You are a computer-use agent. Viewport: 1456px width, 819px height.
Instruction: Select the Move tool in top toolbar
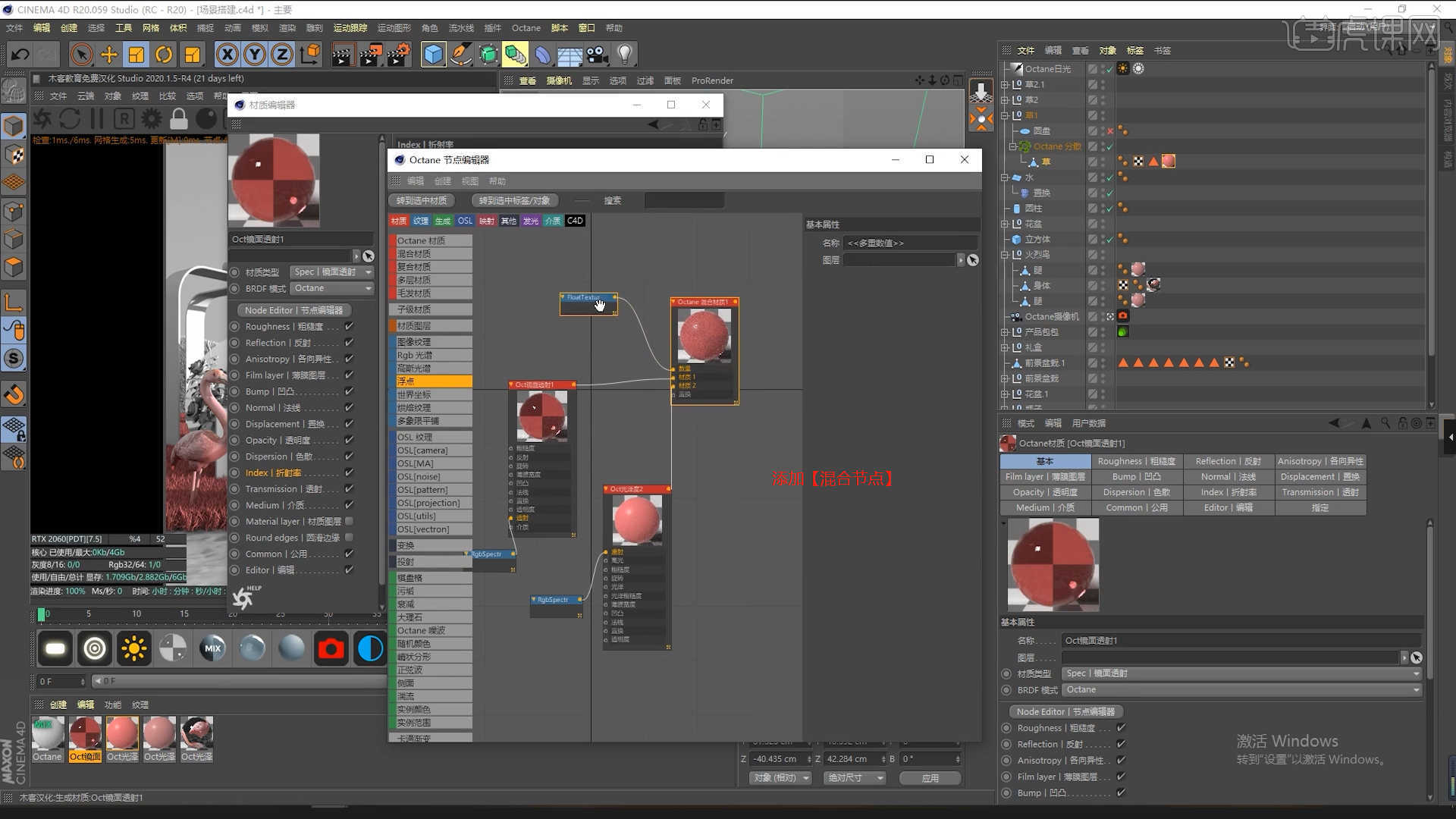point(109,55)
